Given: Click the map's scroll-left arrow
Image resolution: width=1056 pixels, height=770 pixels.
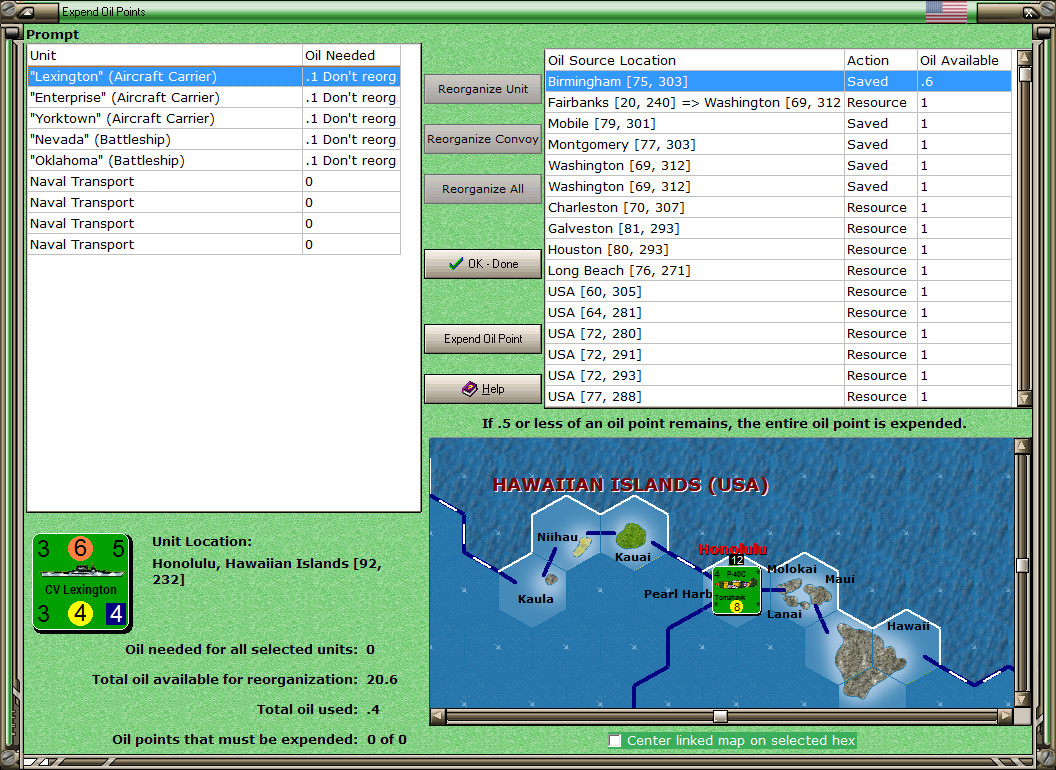Looking at the screenshot, I should pyautogui.click(x=438, y=715).
